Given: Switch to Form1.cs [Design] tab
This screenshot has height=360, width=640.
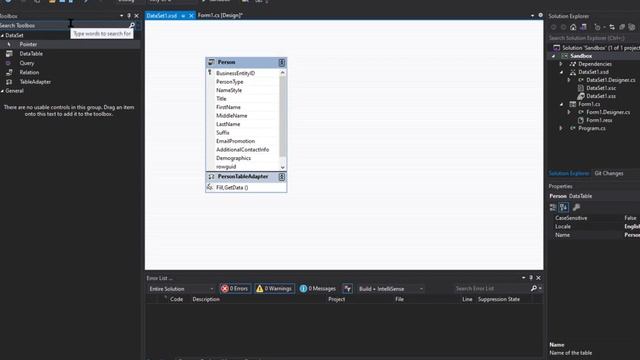Looking at the screenshot, I should [x=220, y=15].
